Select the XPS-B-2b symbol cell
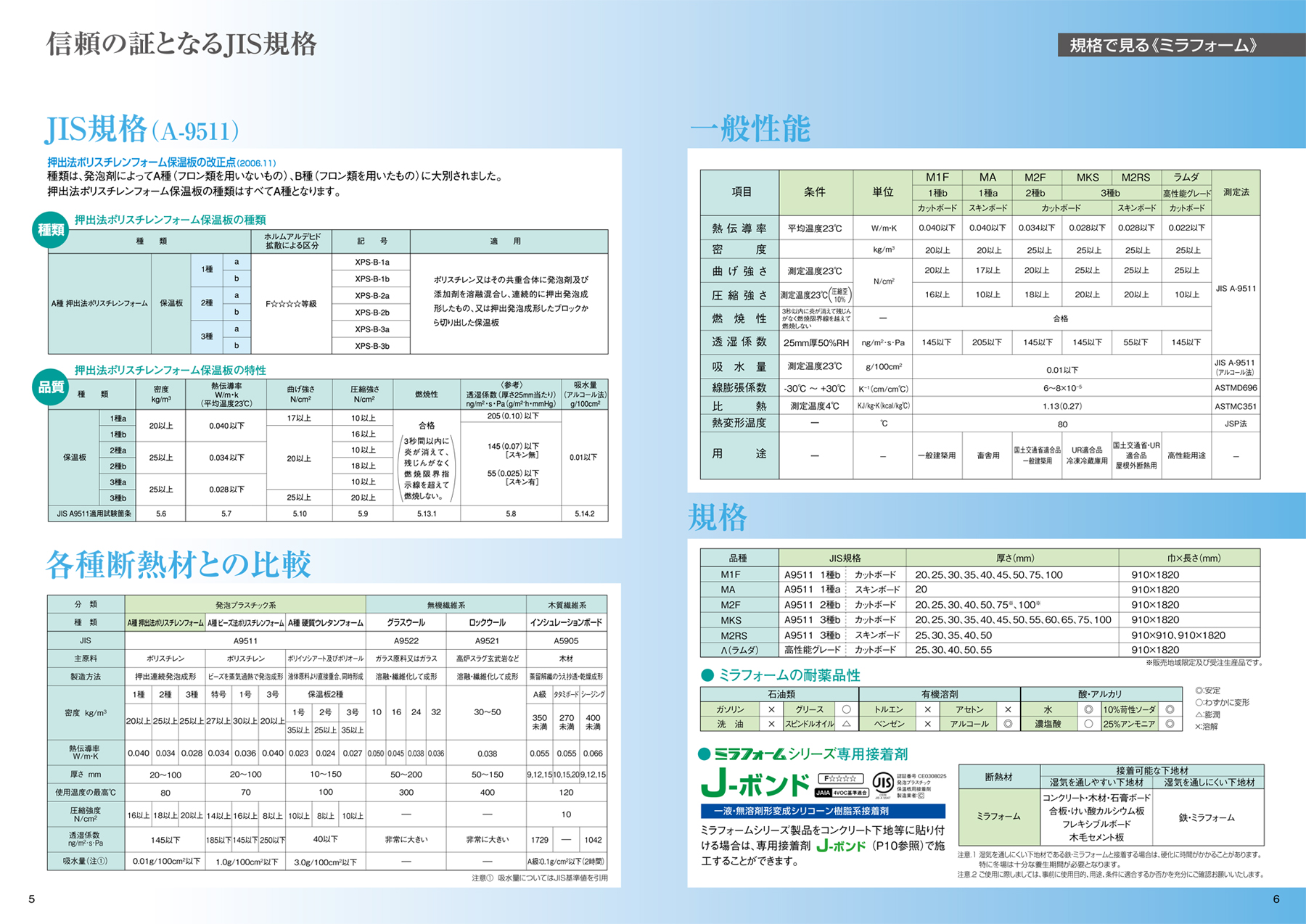This screenshot has height=924, width=1306. 371,313
